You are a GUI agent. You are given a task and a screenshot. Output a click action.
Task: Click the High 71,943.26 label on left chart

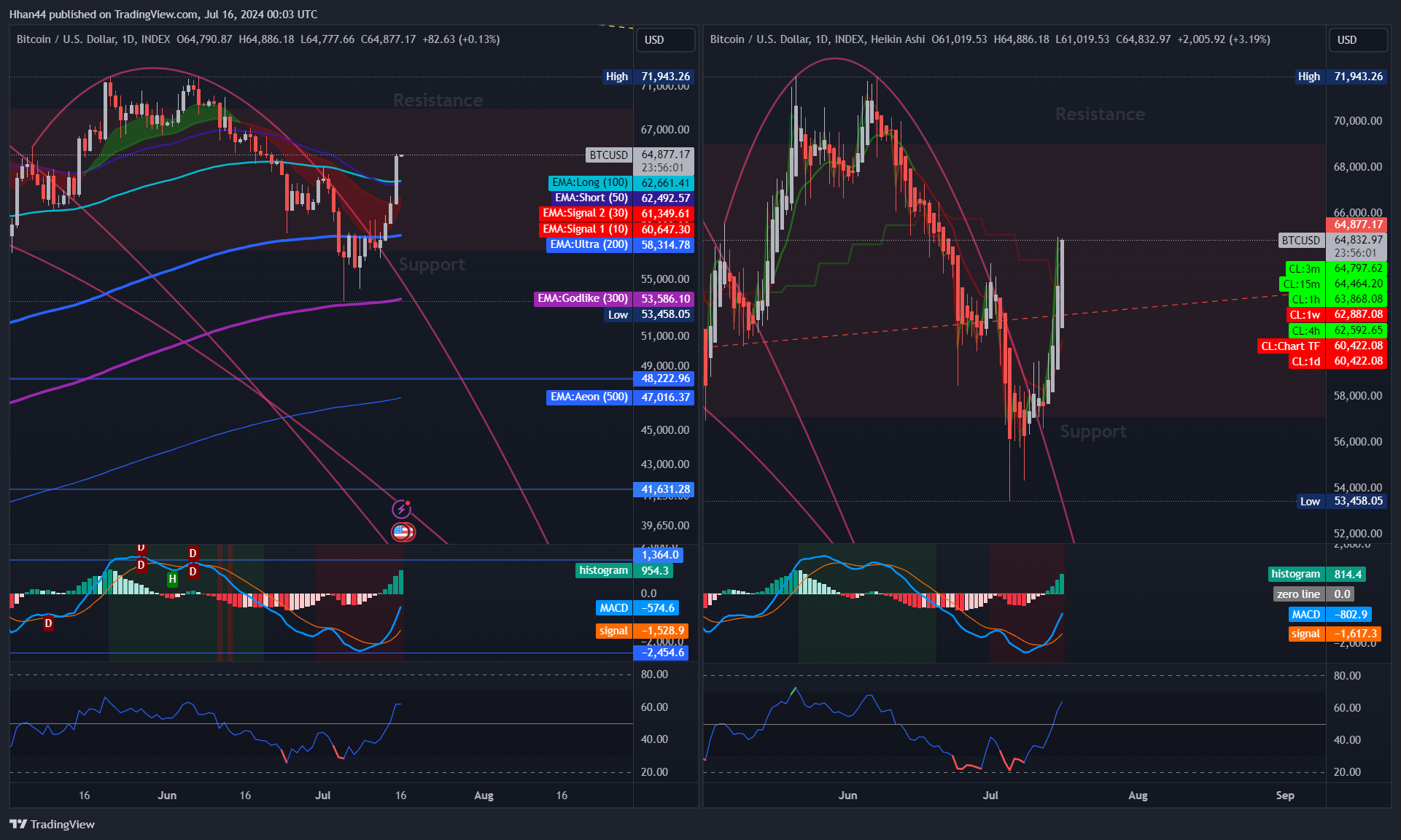coord(648,77)
